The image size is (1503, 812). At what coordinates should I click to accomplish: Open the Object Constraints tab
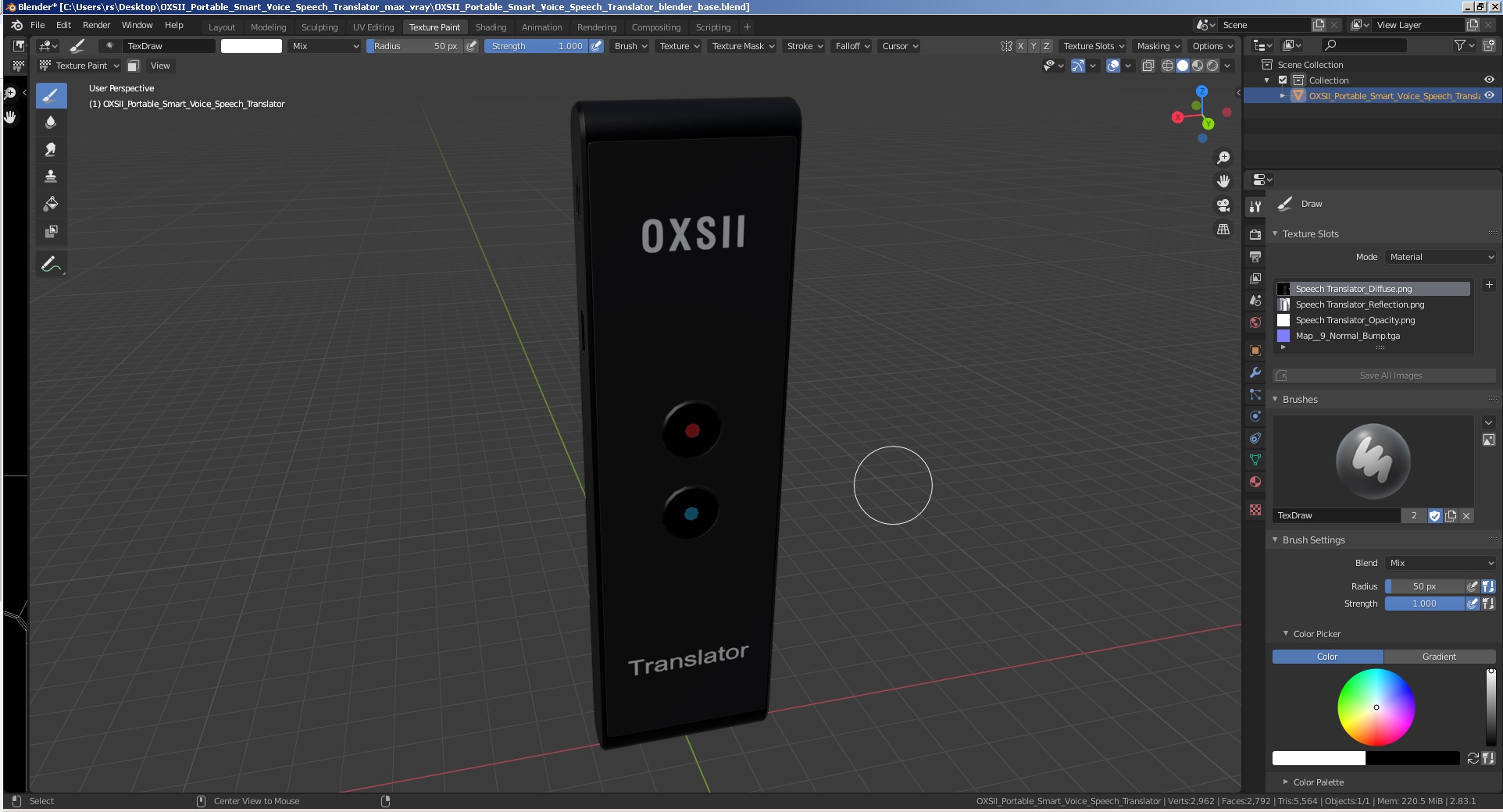point(1255,438)
